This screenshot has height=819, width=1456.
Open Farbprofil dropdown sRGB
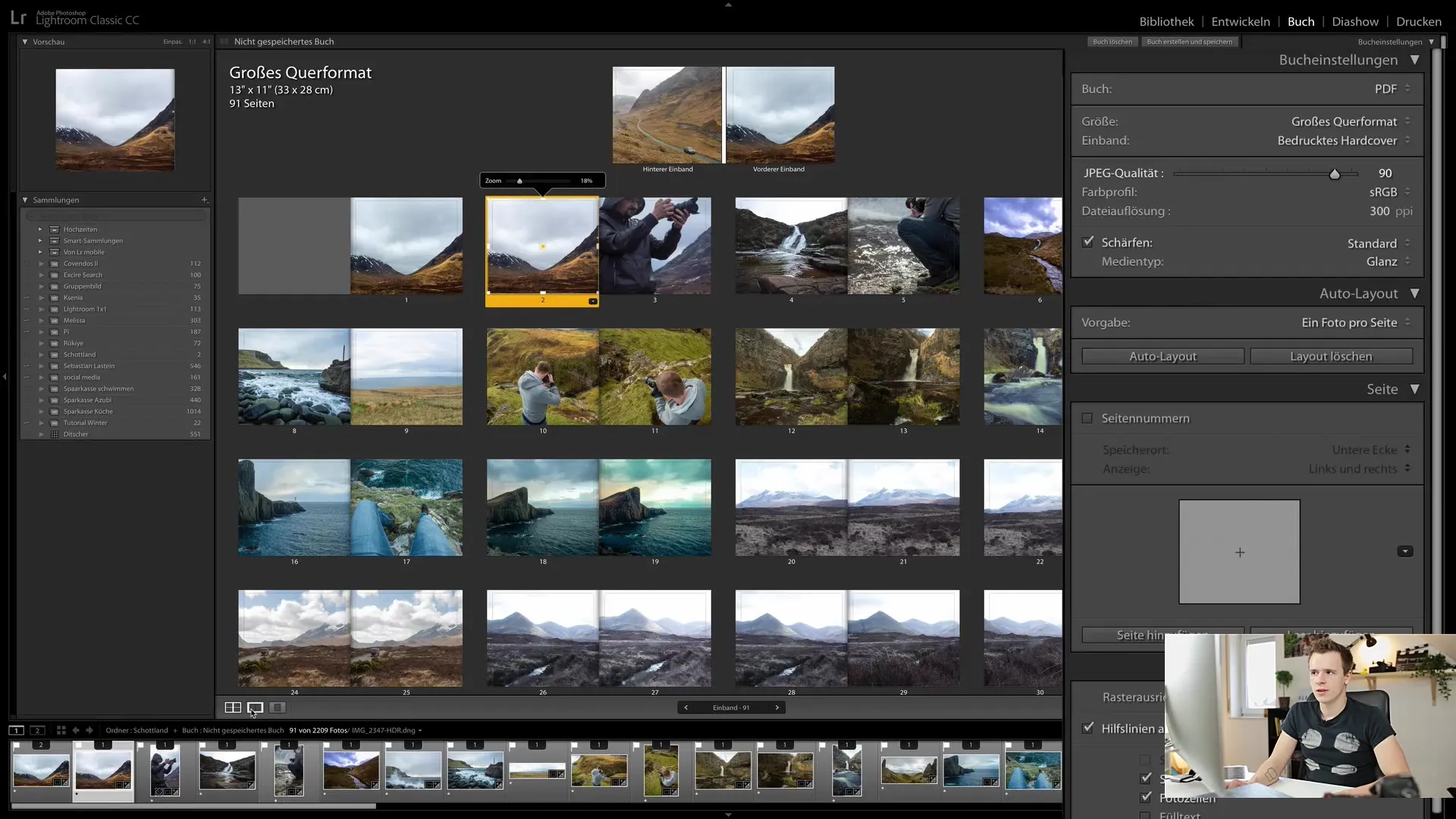click(x=1391, y=192)
